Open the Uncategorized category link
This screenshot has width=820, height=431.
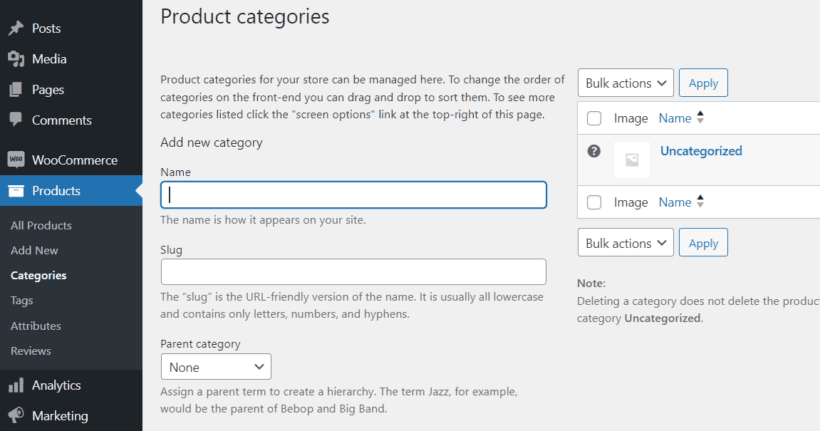coord(701,151)
